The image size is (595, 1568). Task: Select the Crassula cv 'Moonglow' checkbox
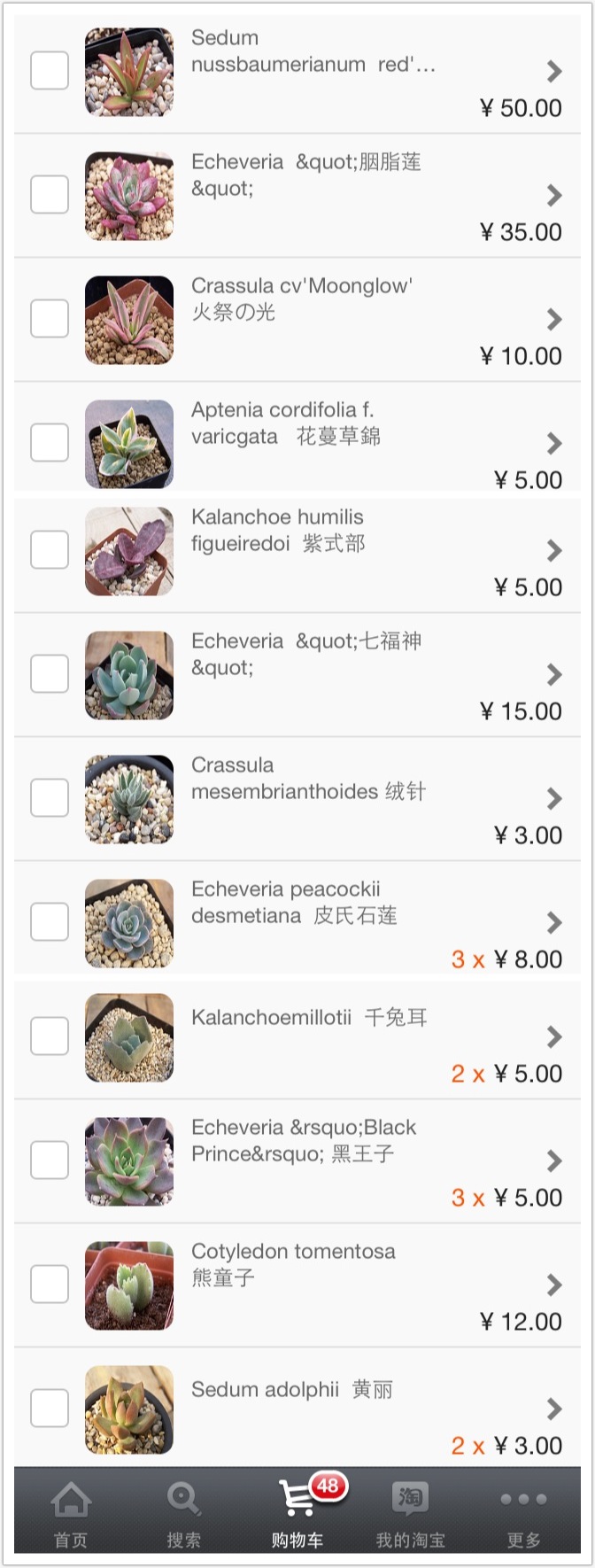[50, 319]
